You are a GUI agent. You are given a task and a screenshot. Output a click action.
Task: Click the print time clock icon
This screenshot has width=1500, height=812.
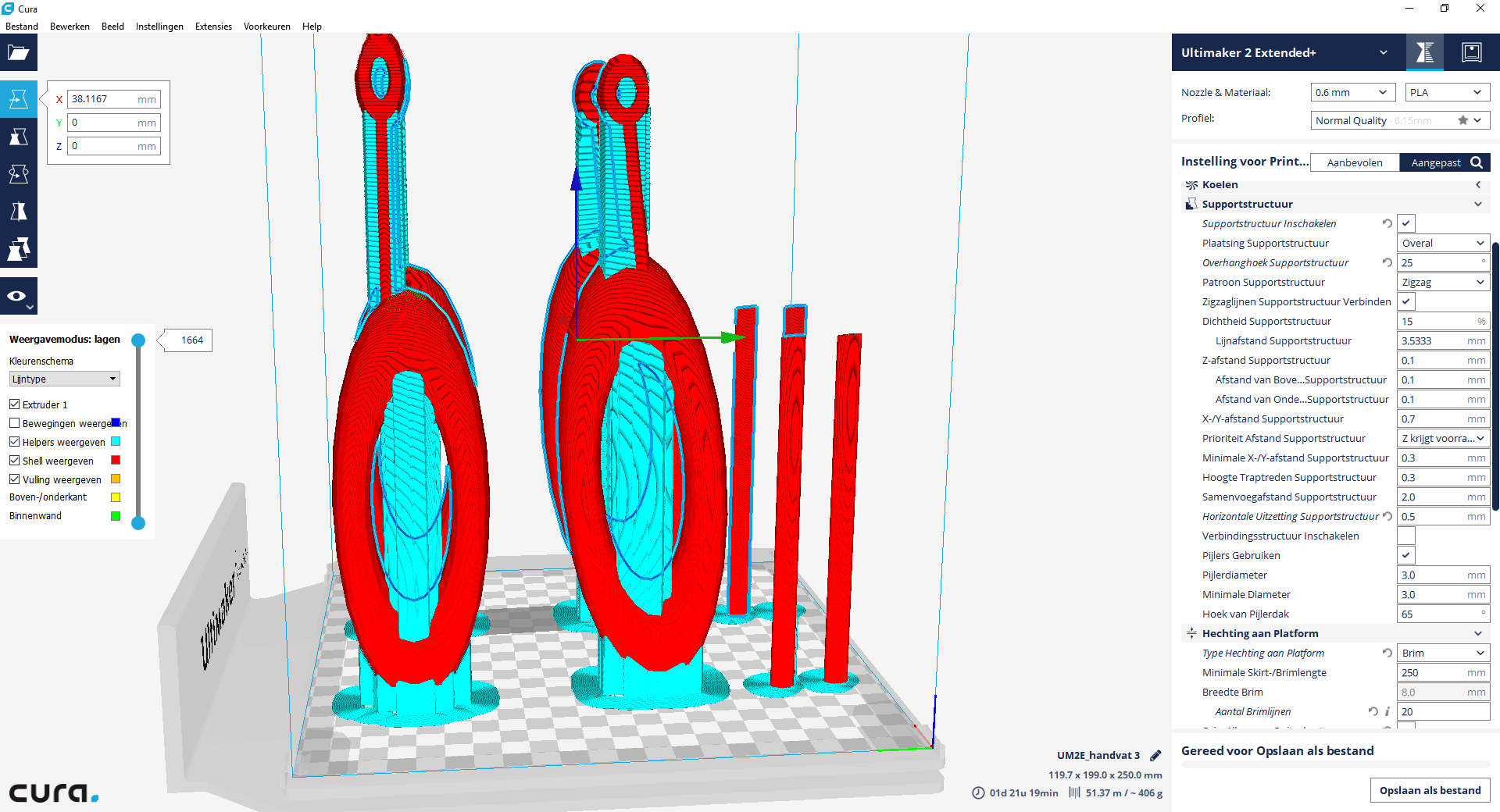[978, 792]
